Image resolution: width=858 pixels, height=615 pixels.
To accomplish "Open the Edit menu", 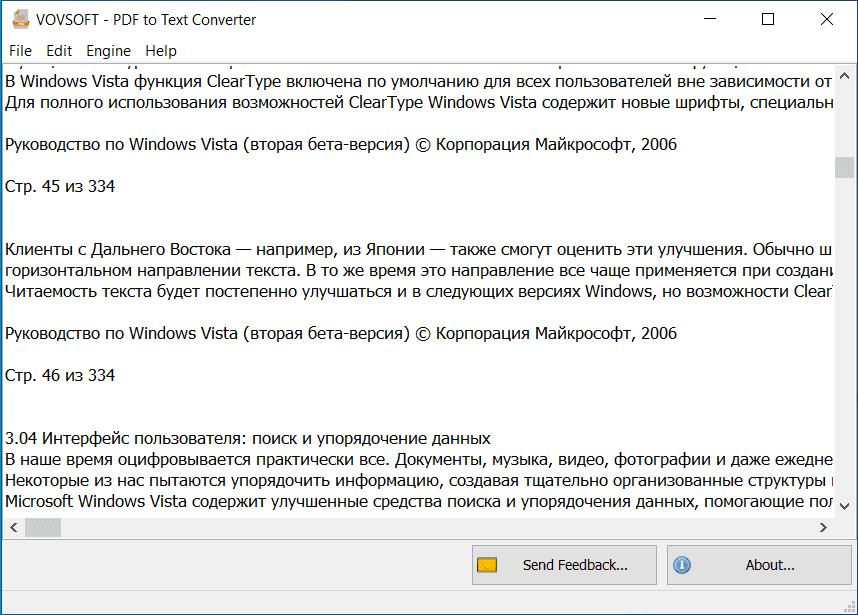I will (x=59, y=50).
